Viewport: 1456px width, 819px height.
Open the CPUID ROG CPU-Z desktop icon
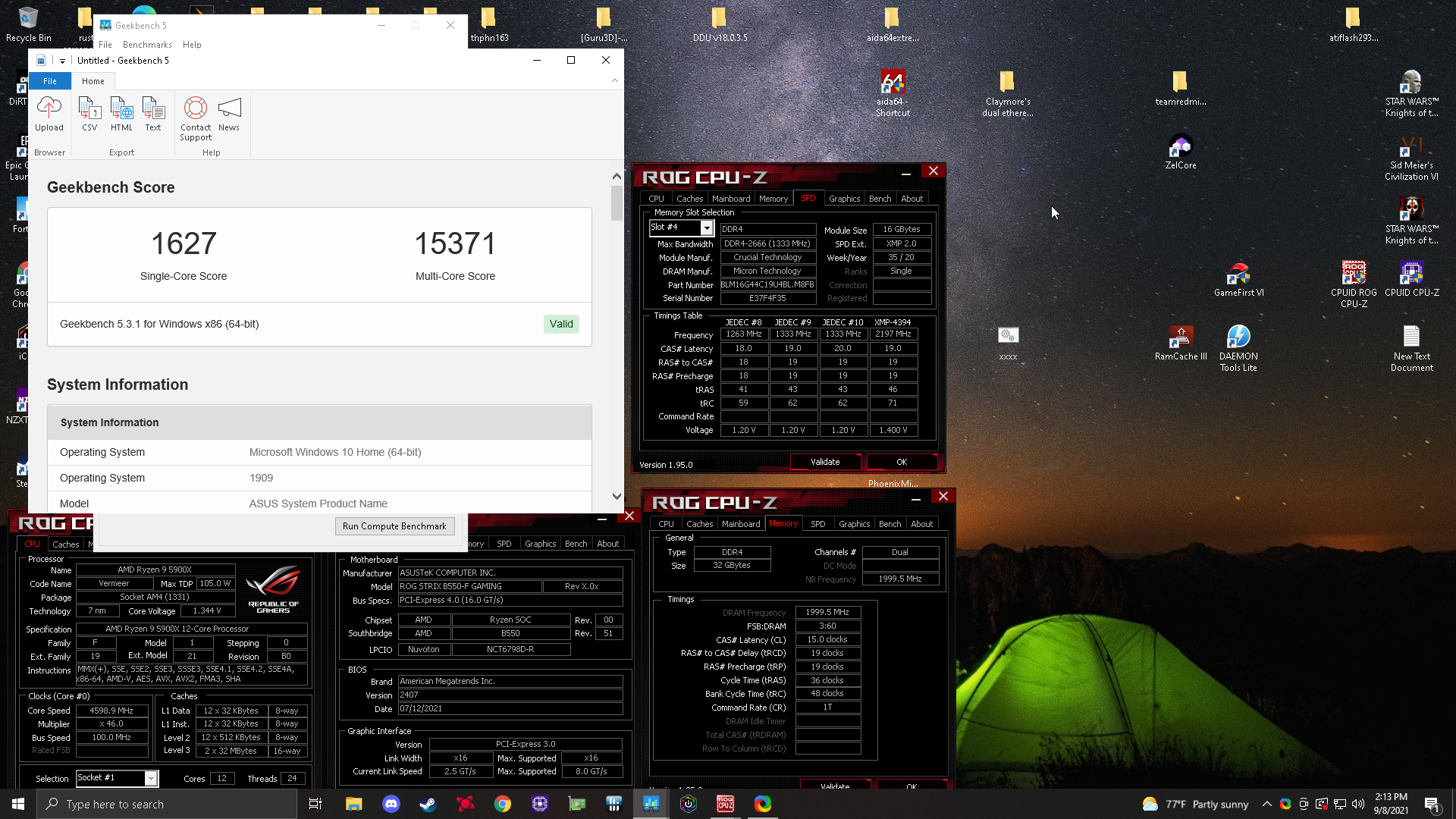point(1354,284)
